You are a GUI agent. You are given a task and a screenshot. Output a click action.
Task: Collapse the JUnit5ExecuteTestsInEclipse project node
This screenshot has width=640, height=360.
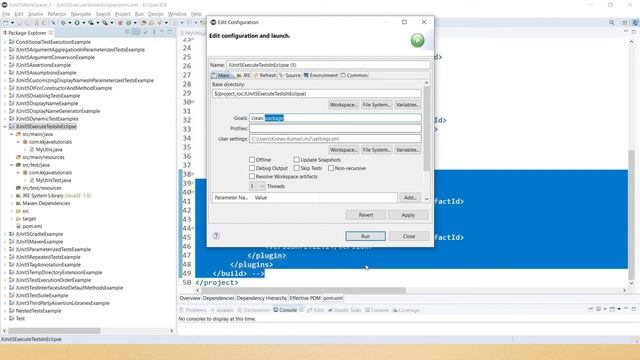point(5,127)
